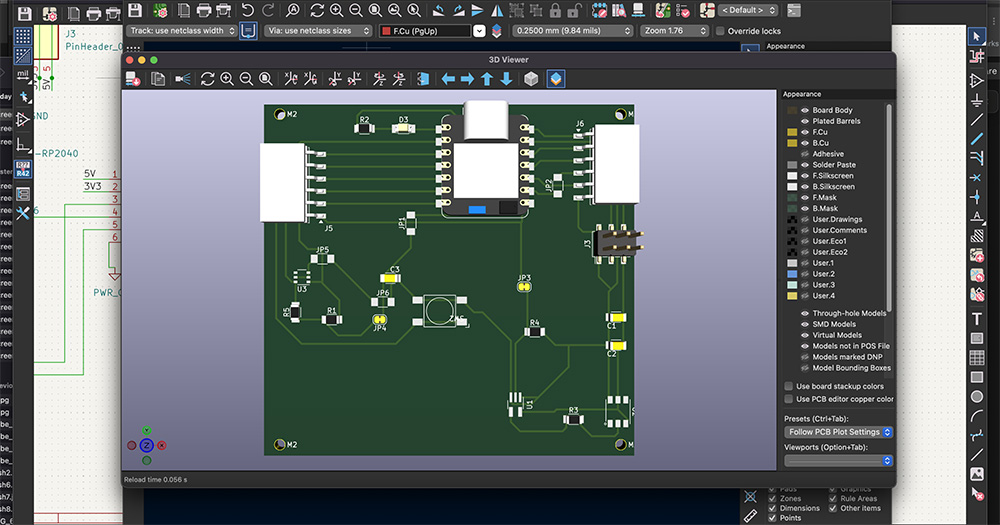Select mil units in the schematic left toolbar
This screenshot has height=525, width=1000.
click(x=23, y=75)
